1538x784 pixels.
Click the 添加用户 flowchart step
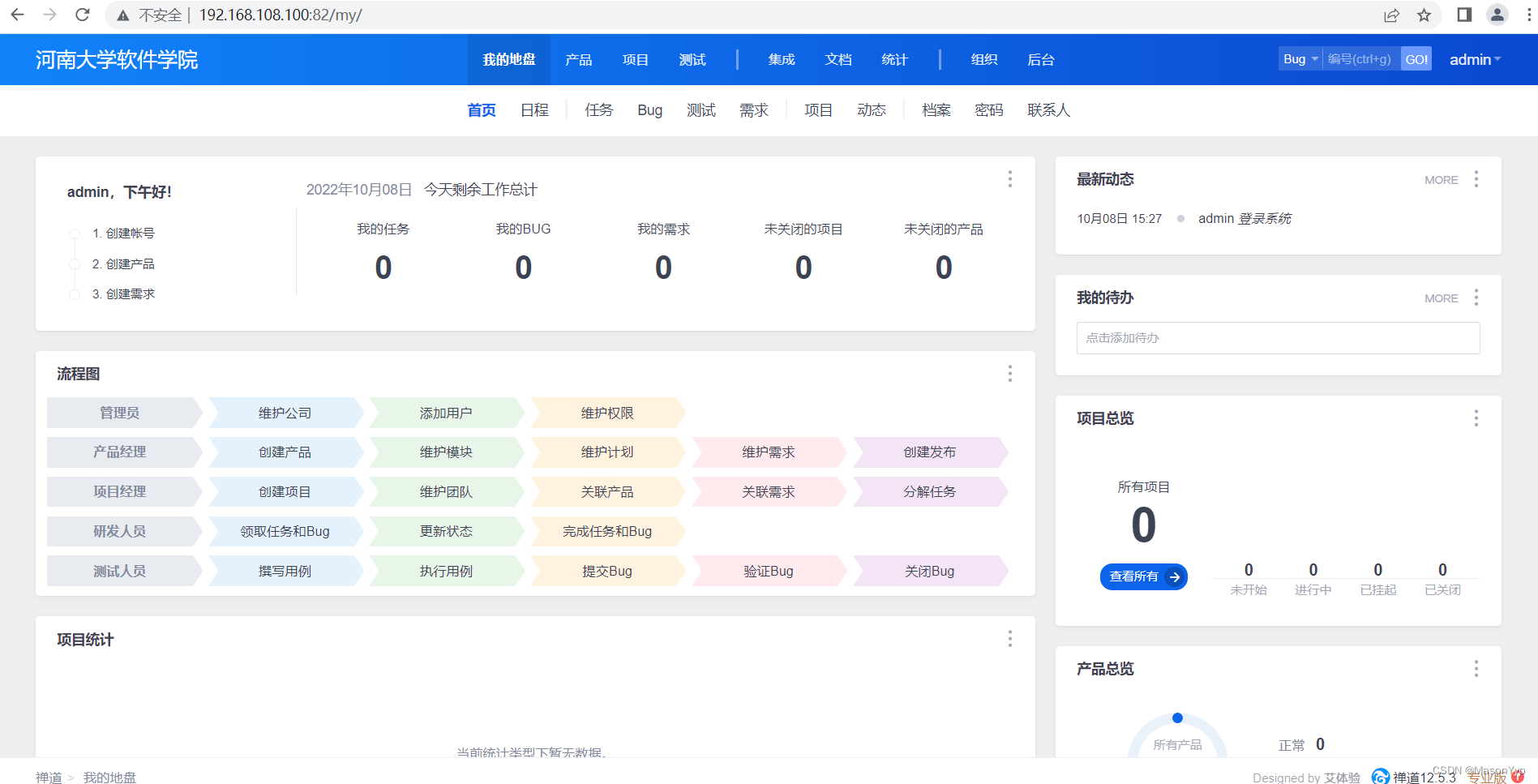pyautogui.click(x=446, y=413)
